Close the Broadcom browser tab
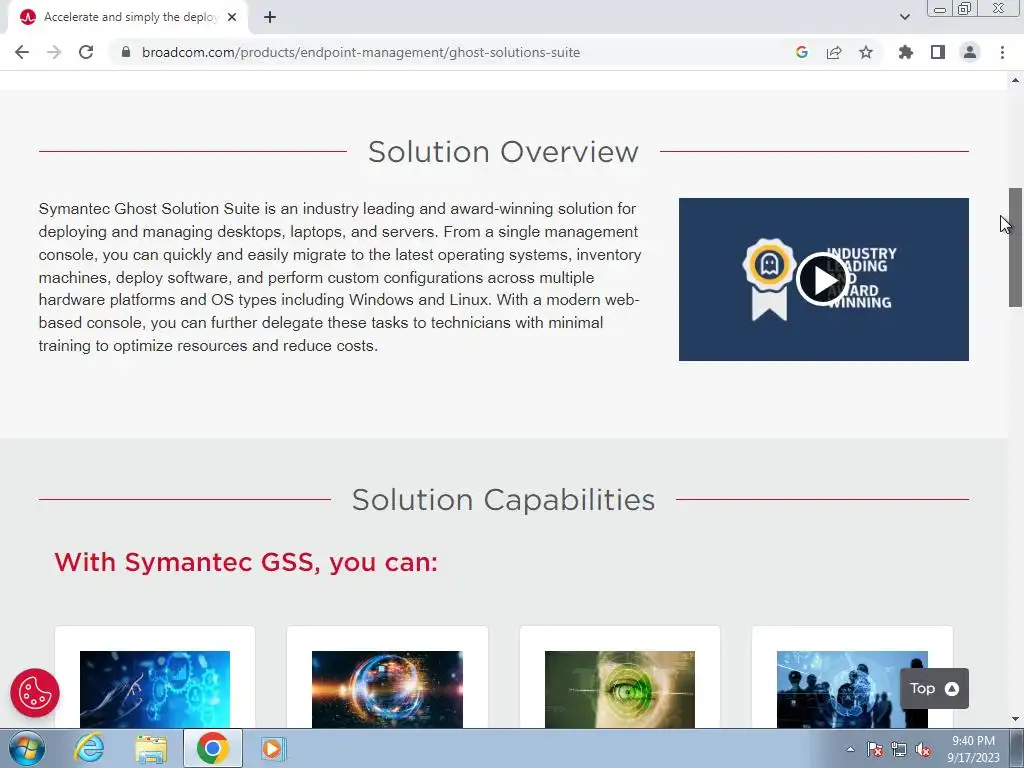 tap(232, 17)
